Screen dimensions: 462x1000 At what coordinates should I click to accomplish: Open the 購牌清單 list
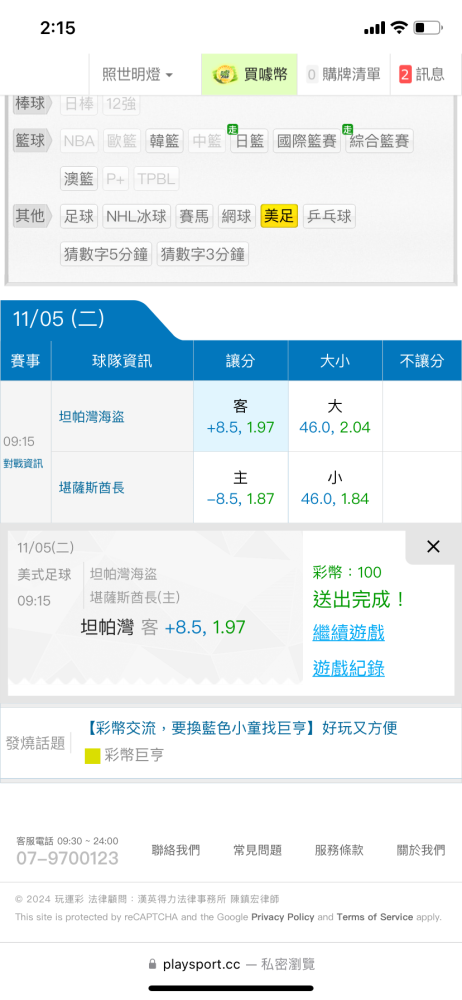[x=343, y=74]
